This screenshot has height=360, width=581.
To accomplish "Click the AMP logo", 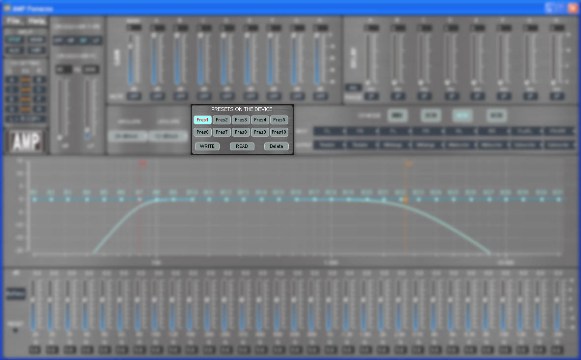I will coord(26,141).
